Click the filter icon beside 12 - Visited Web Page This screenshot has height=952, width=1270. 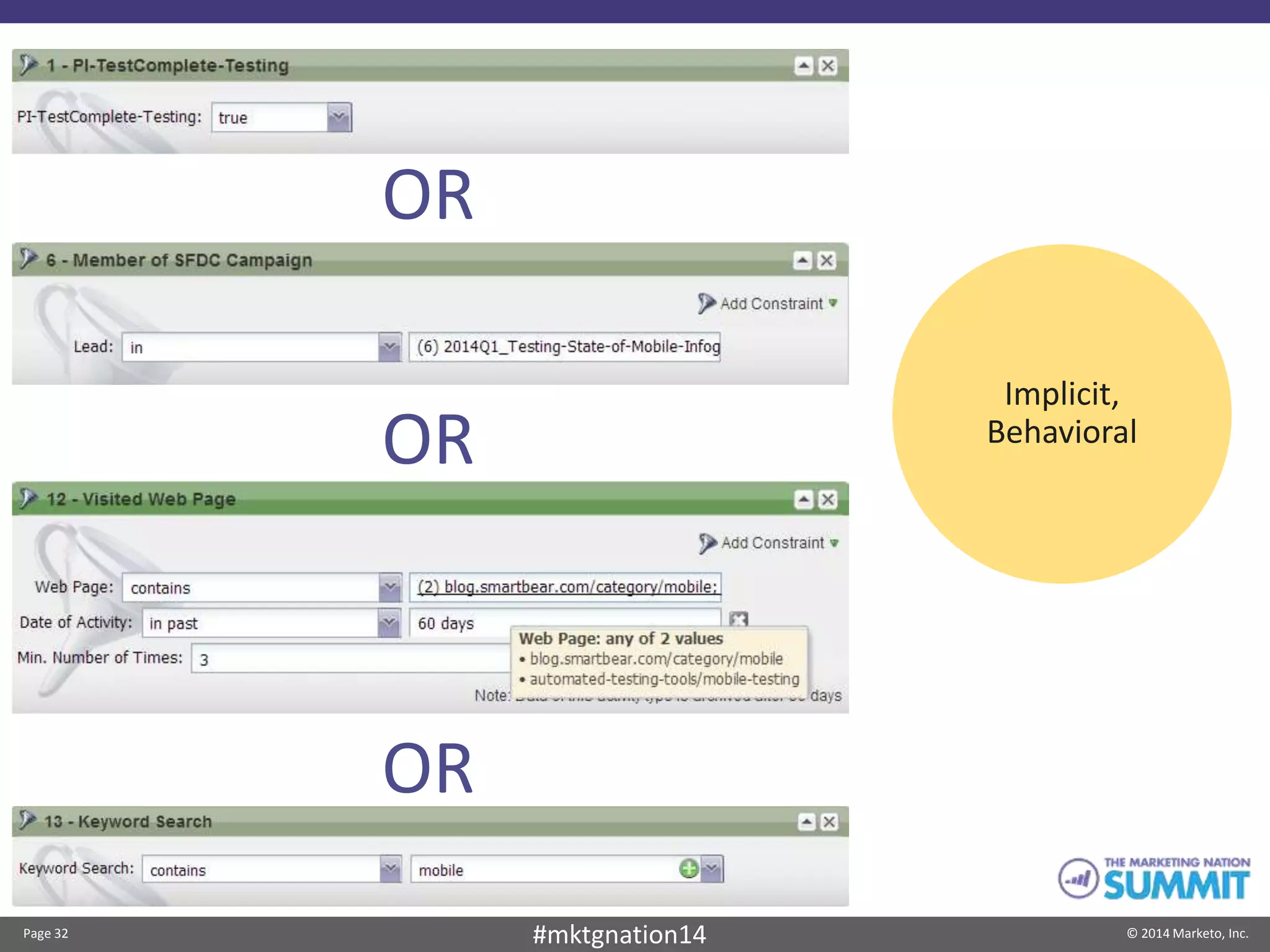(28, 498)
